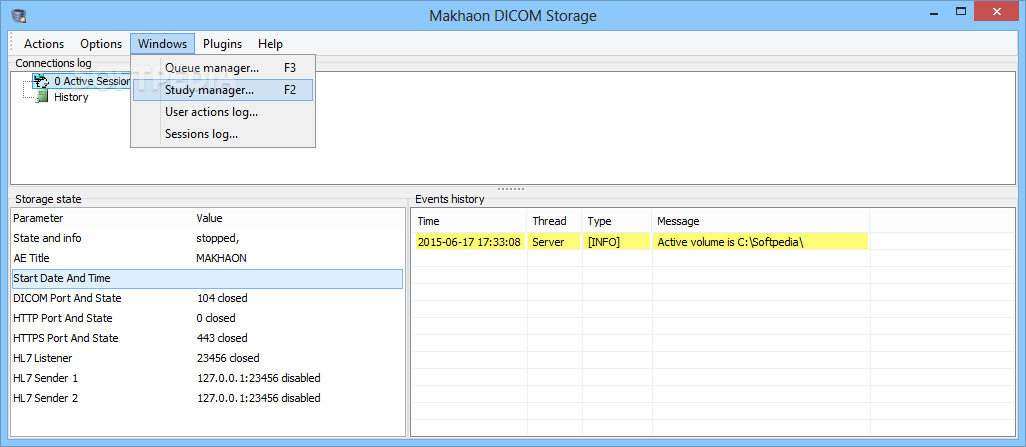1026x447 pixels.
Task: Open the Options menu
Action: pos(101,44)
